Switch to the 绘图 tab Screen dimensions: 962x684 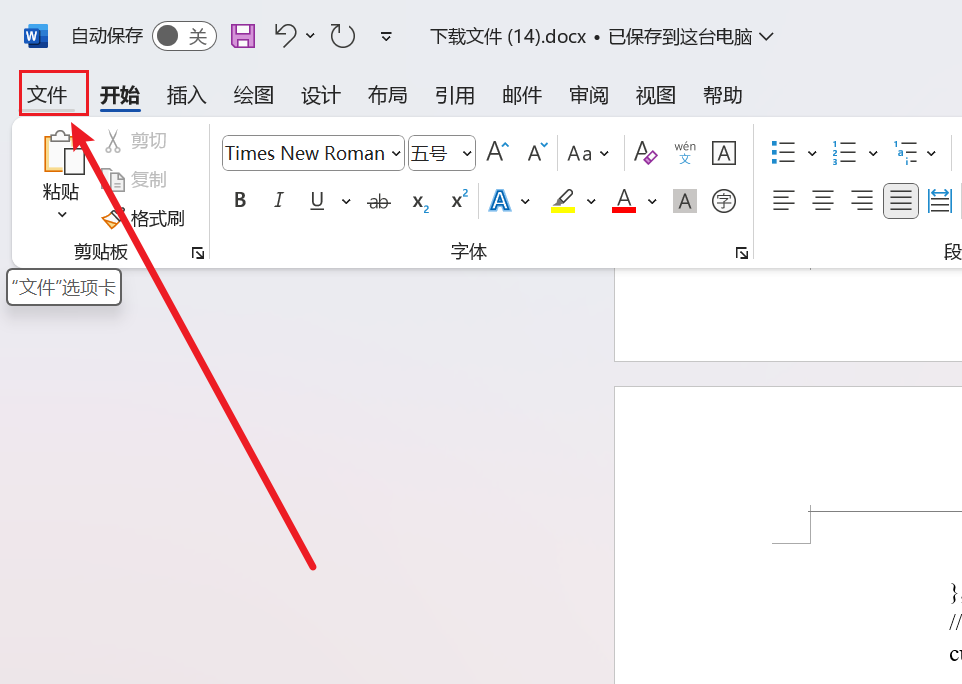point(253,95)
